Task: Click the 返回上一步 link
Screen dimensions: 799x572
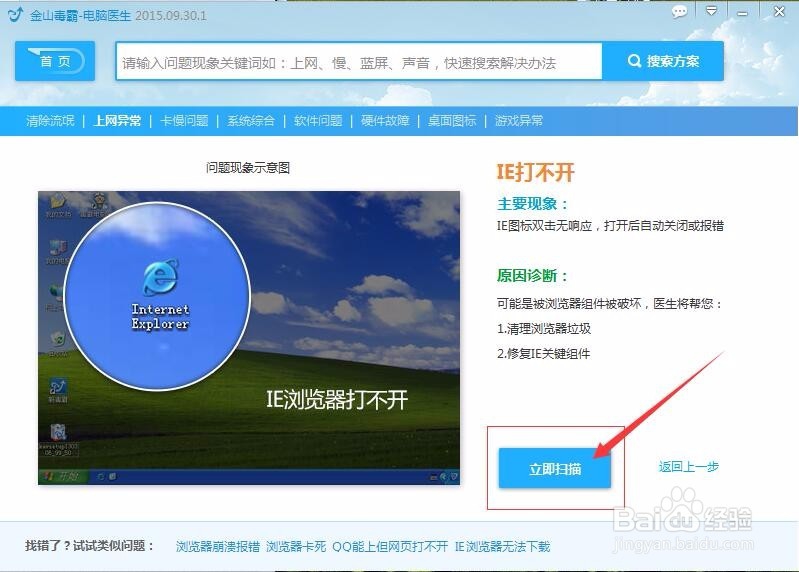Action: [x=688, y=466]
